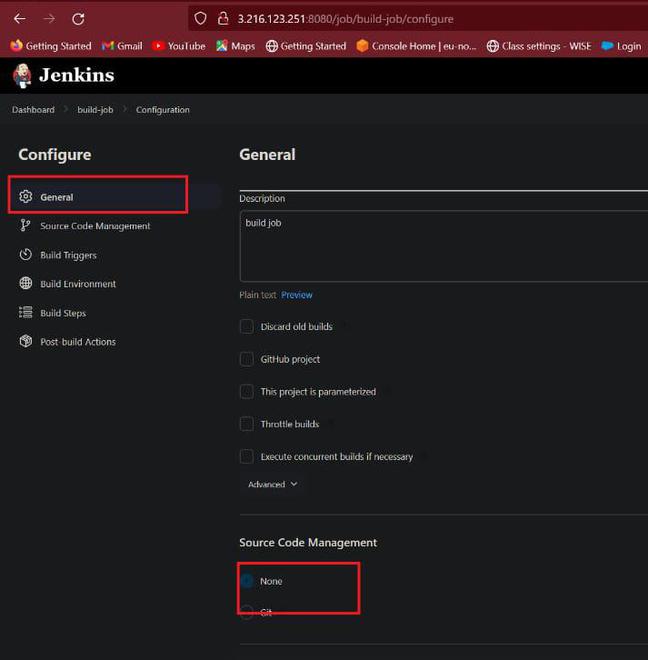The width and height of the screenshot is (648, 660).
Task: Click into the Description text area
Action: coord(444,246)
